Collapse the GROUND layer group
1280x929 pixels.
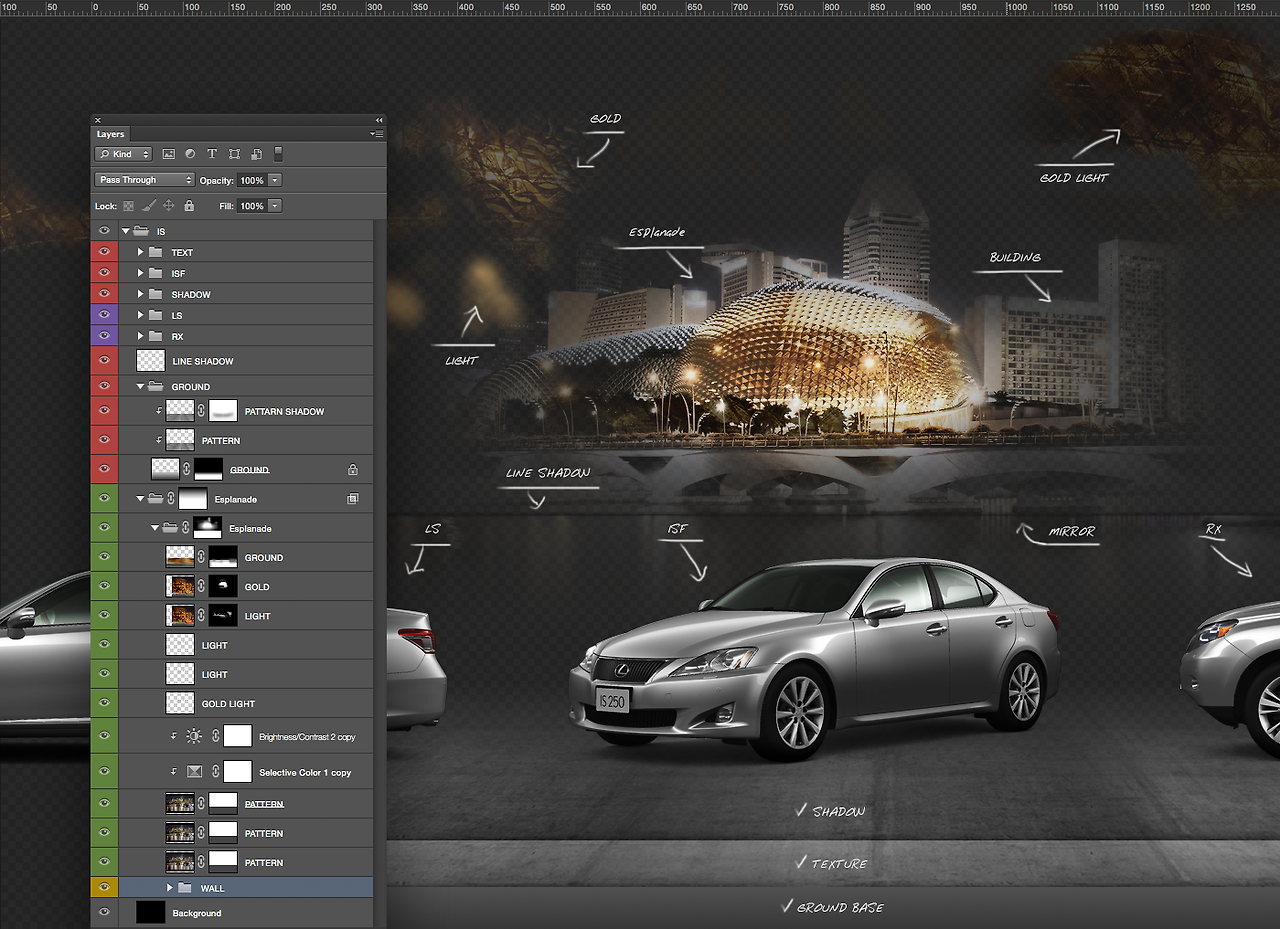(x=140, y=387)
